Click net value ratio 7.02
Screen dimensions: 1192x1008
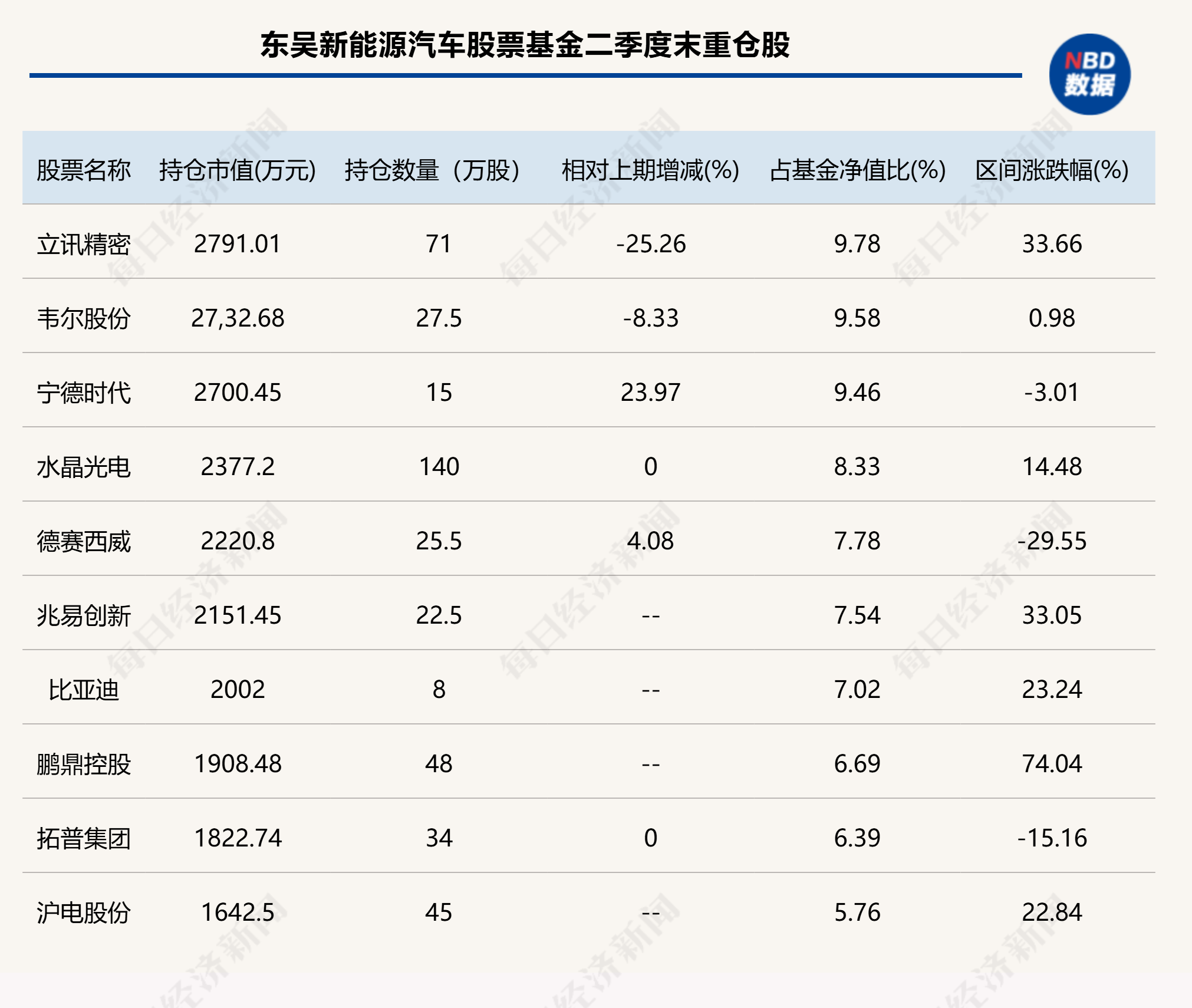pyautogui.click(x=857, y=690)
